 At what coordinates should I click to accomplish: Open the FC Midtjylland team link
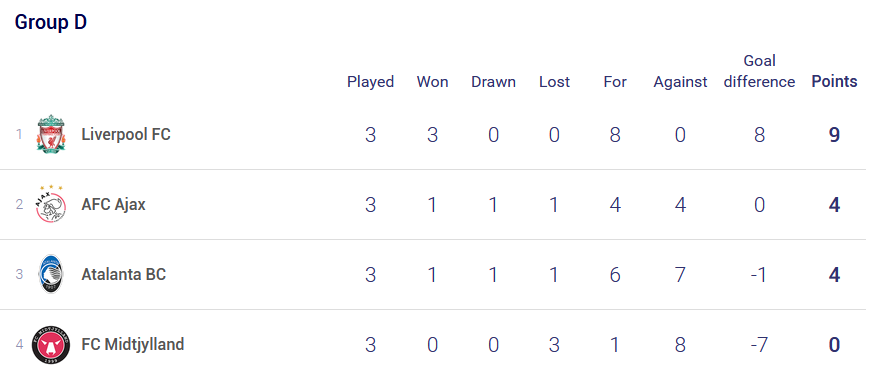(x=133, y=345)
